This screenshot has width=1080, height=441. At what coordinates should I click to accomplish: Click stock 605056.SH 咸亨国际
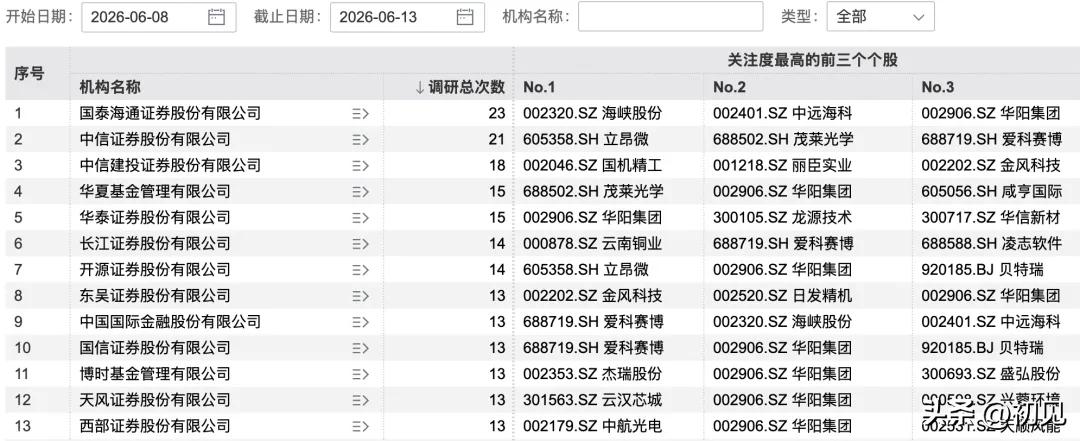pyautogui.click(x=991, y=192)
